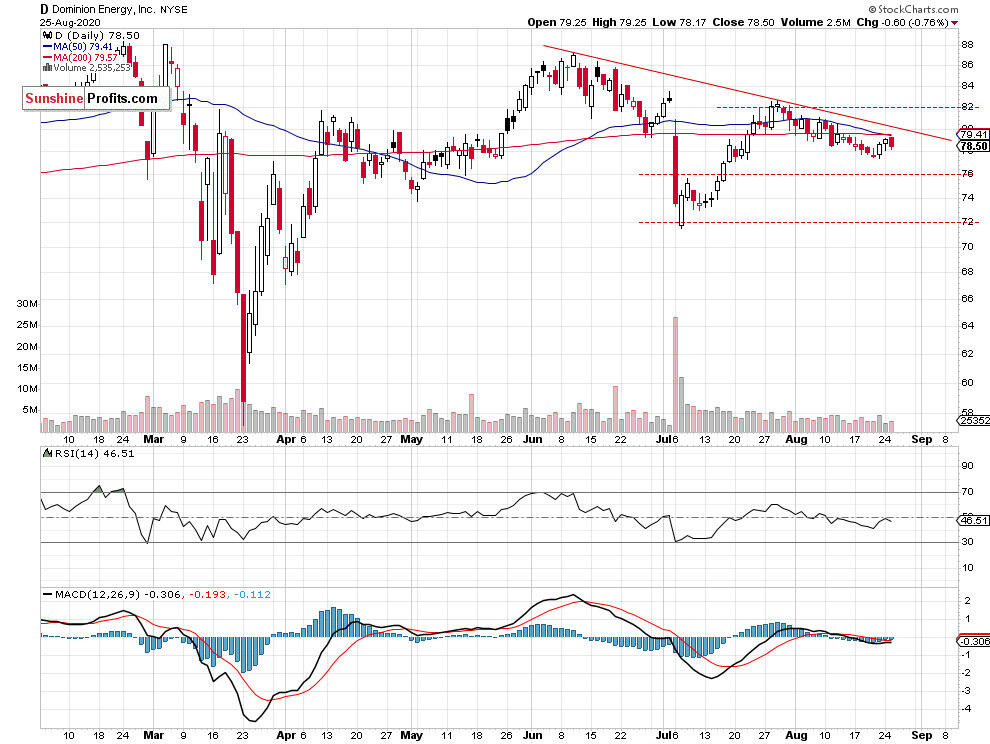Click the red down-triangle change indicator

click(x=954, y=23)
